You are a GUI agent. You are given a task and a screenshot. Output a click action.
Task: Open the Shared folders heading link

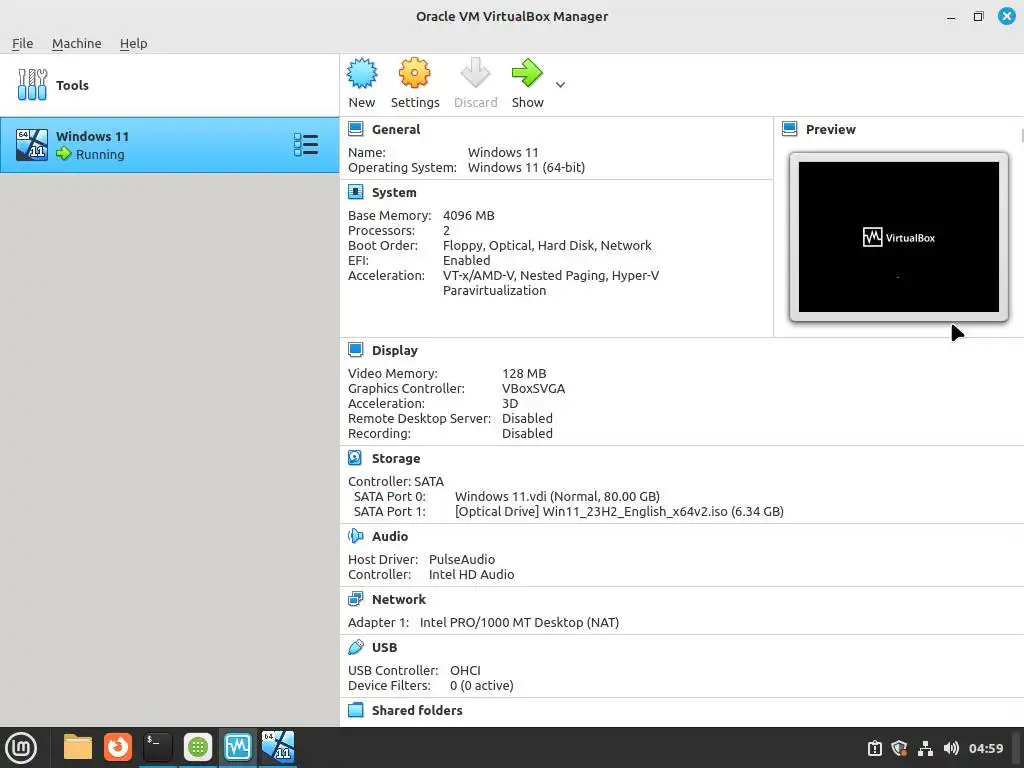tap(417, 711)
